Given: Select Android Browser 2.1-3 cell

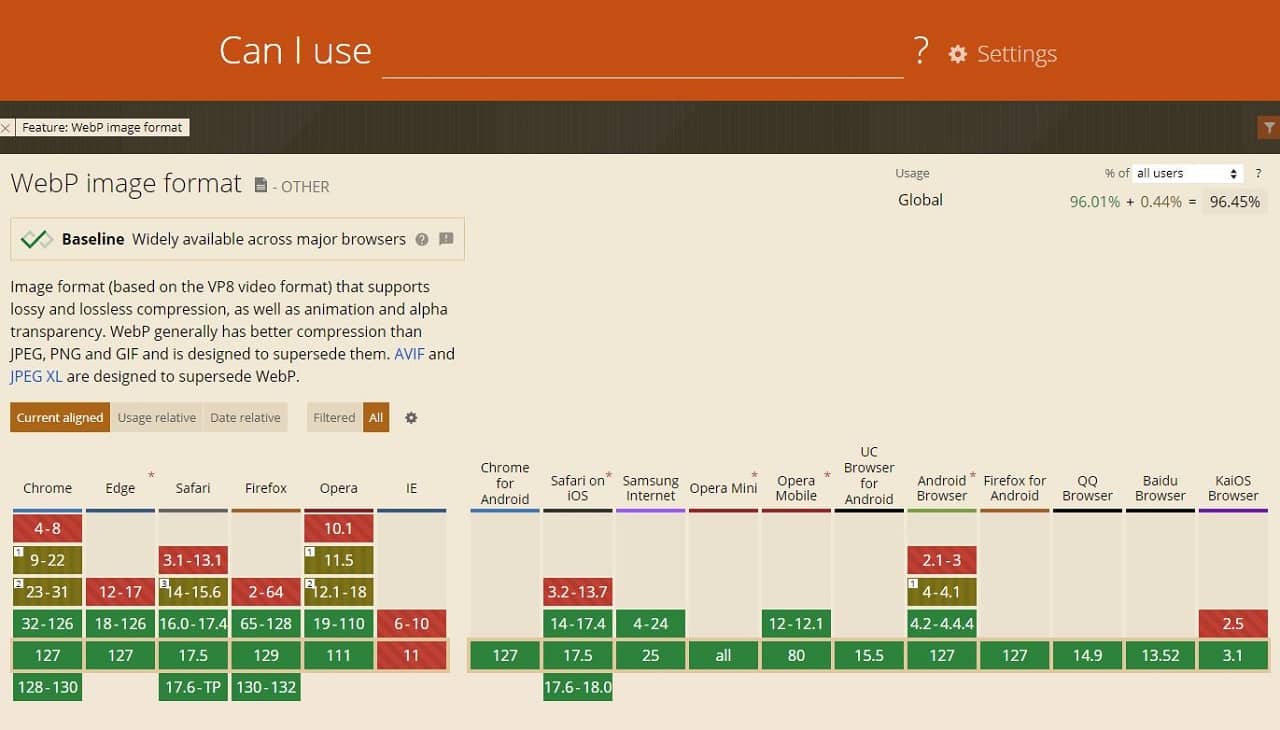Looking at the screenshot, I should point(942,560).
